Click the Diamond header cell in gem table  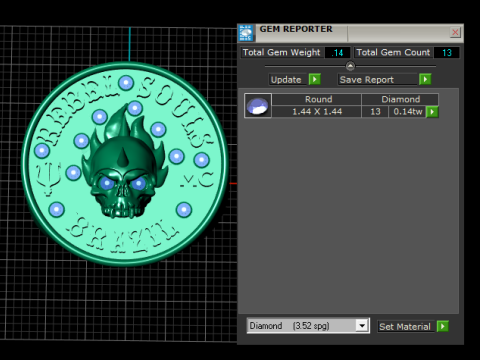click(x=400, y=99)
